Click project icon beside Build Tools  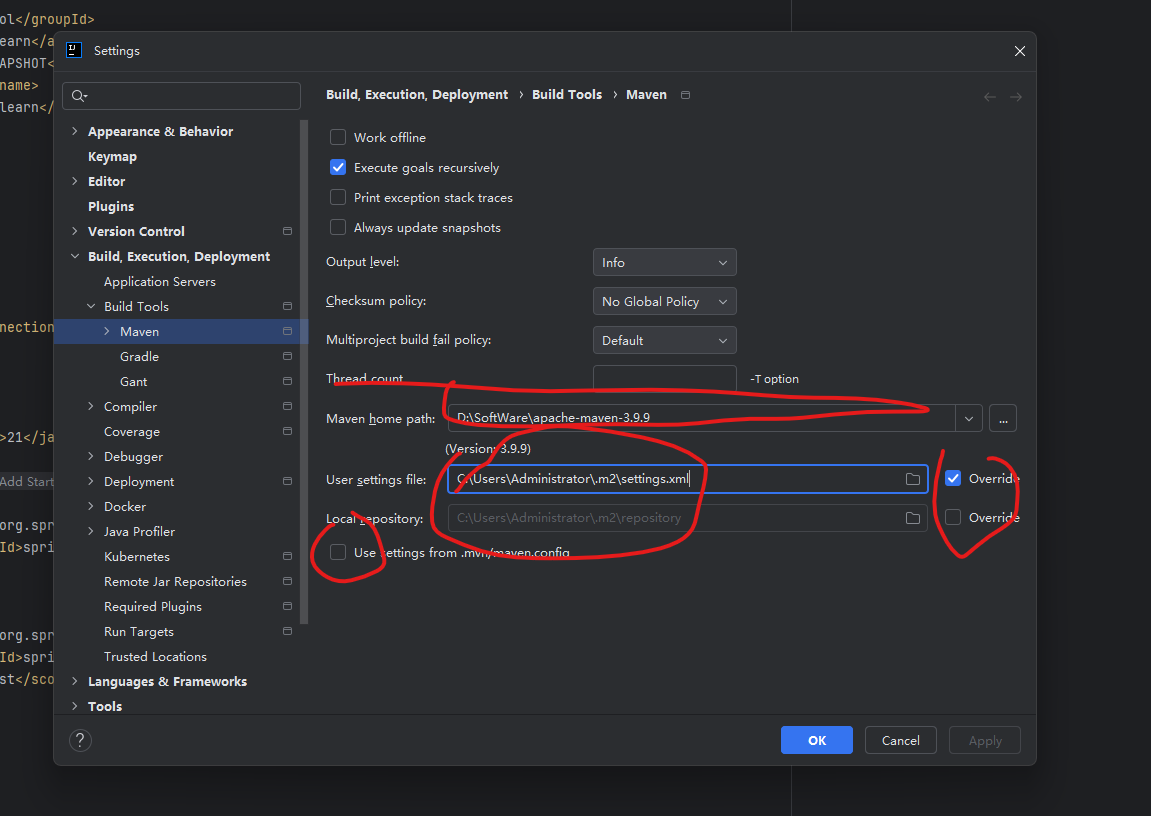[x=287, y=306]
